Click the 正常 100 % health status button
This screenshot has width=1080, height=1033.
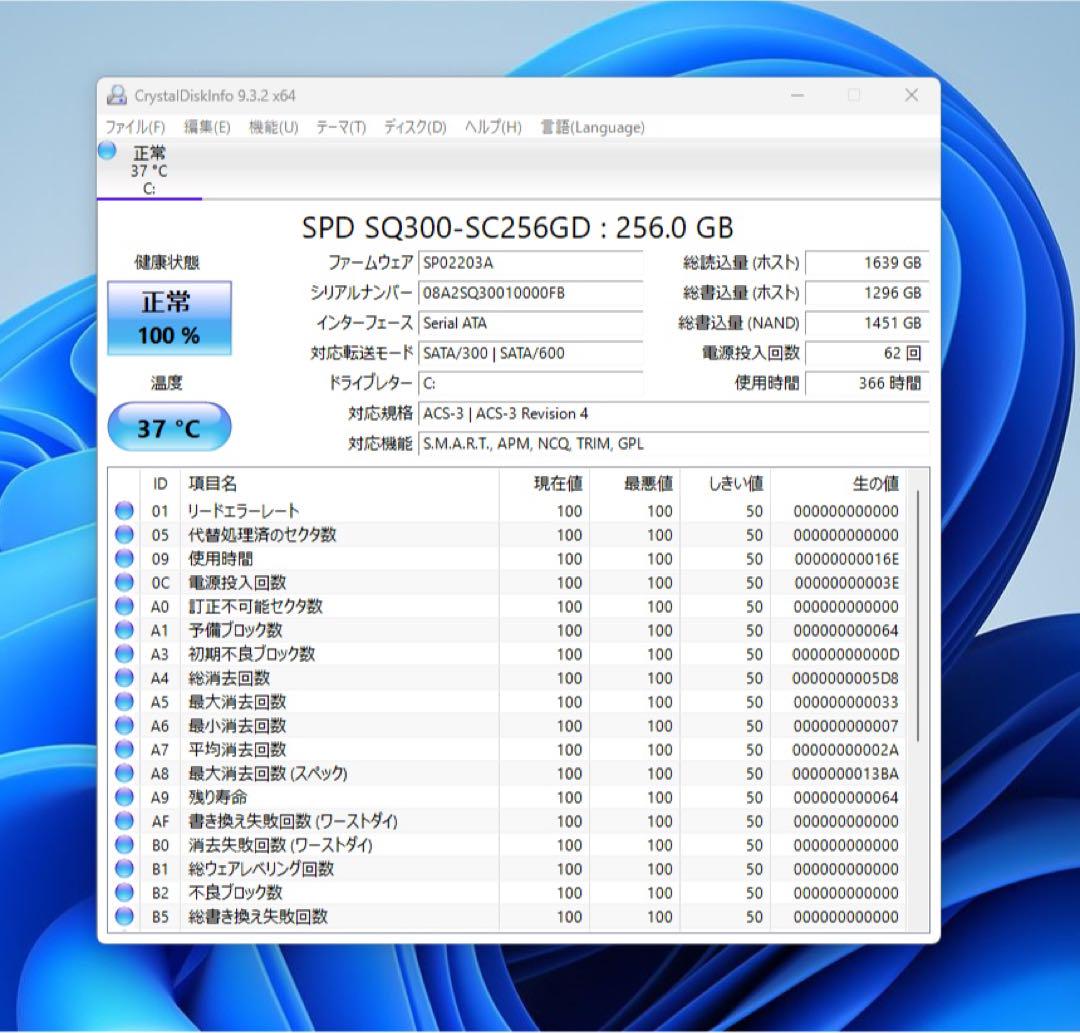point(169,318)
